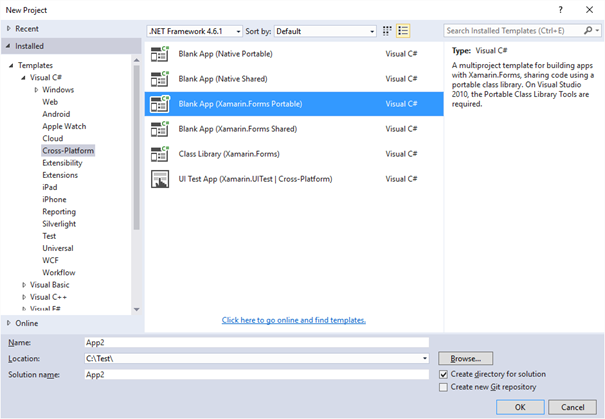605x419 pixels.
Task: Select Blank App (Native Portable) template icon
Action: [160, 54]
